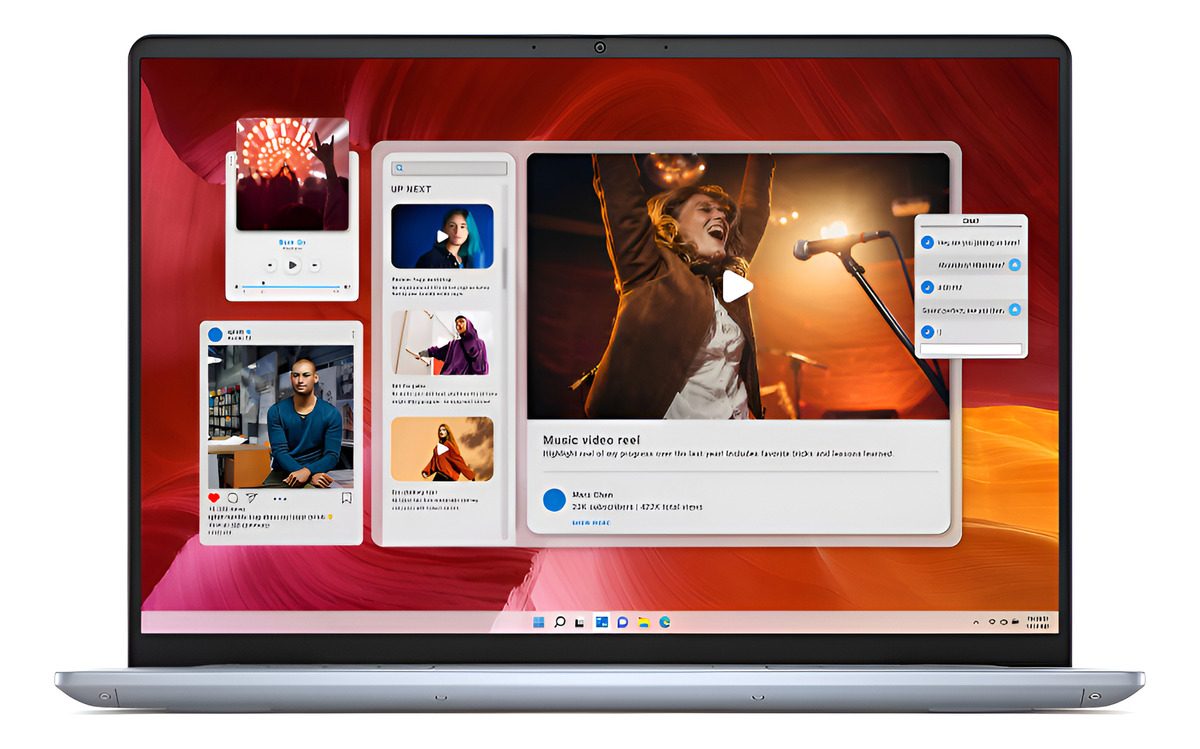Bookmark the photo post with the save icon
The image size is (1200, 749).
tap(347, 498)
